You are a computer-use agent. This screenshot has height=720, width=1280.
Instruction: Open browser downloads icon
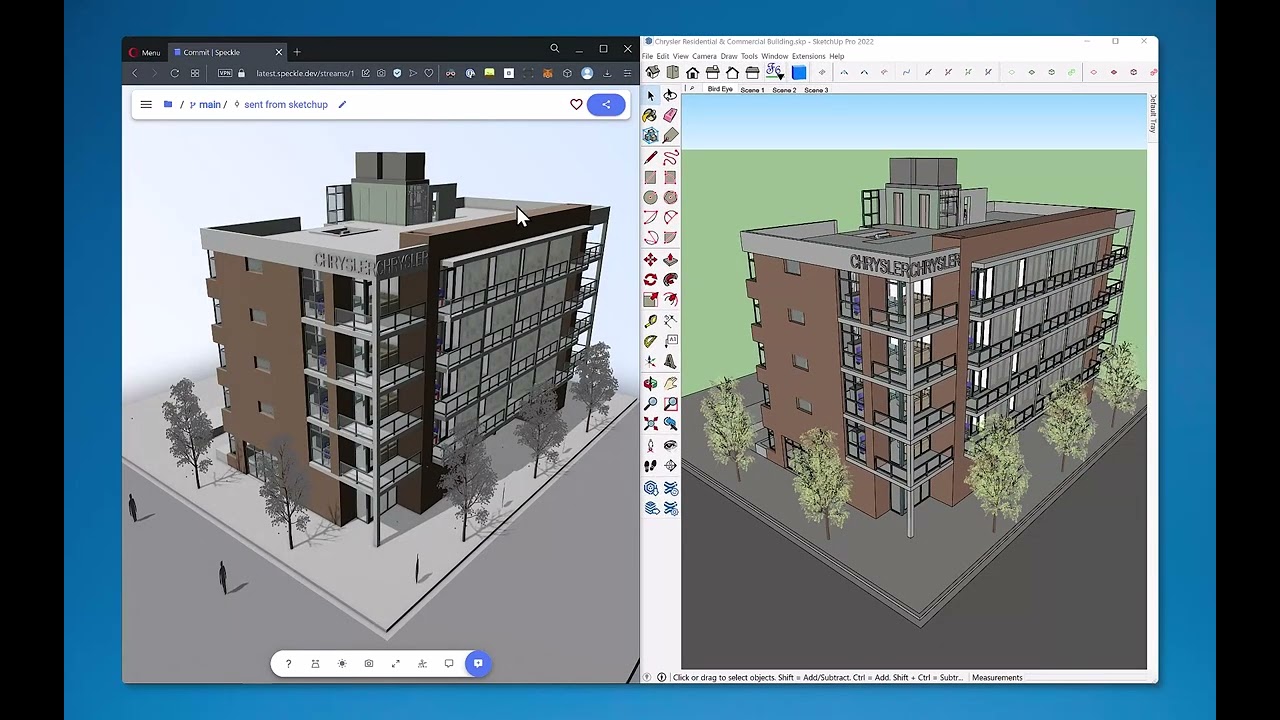[607, 73]
